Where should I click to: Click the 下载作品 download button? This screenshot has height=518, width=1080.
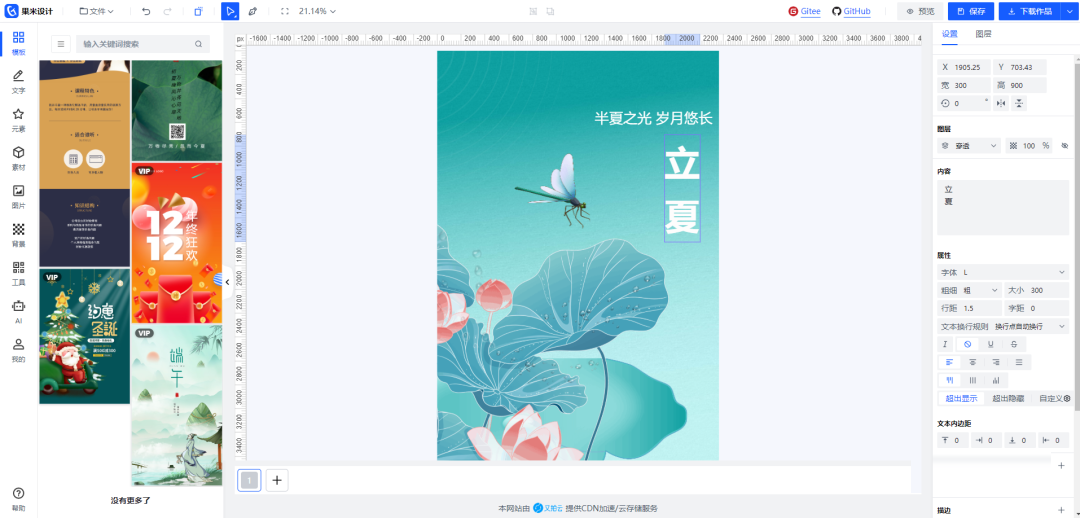pyautogui.click(x=1030, y=11)
